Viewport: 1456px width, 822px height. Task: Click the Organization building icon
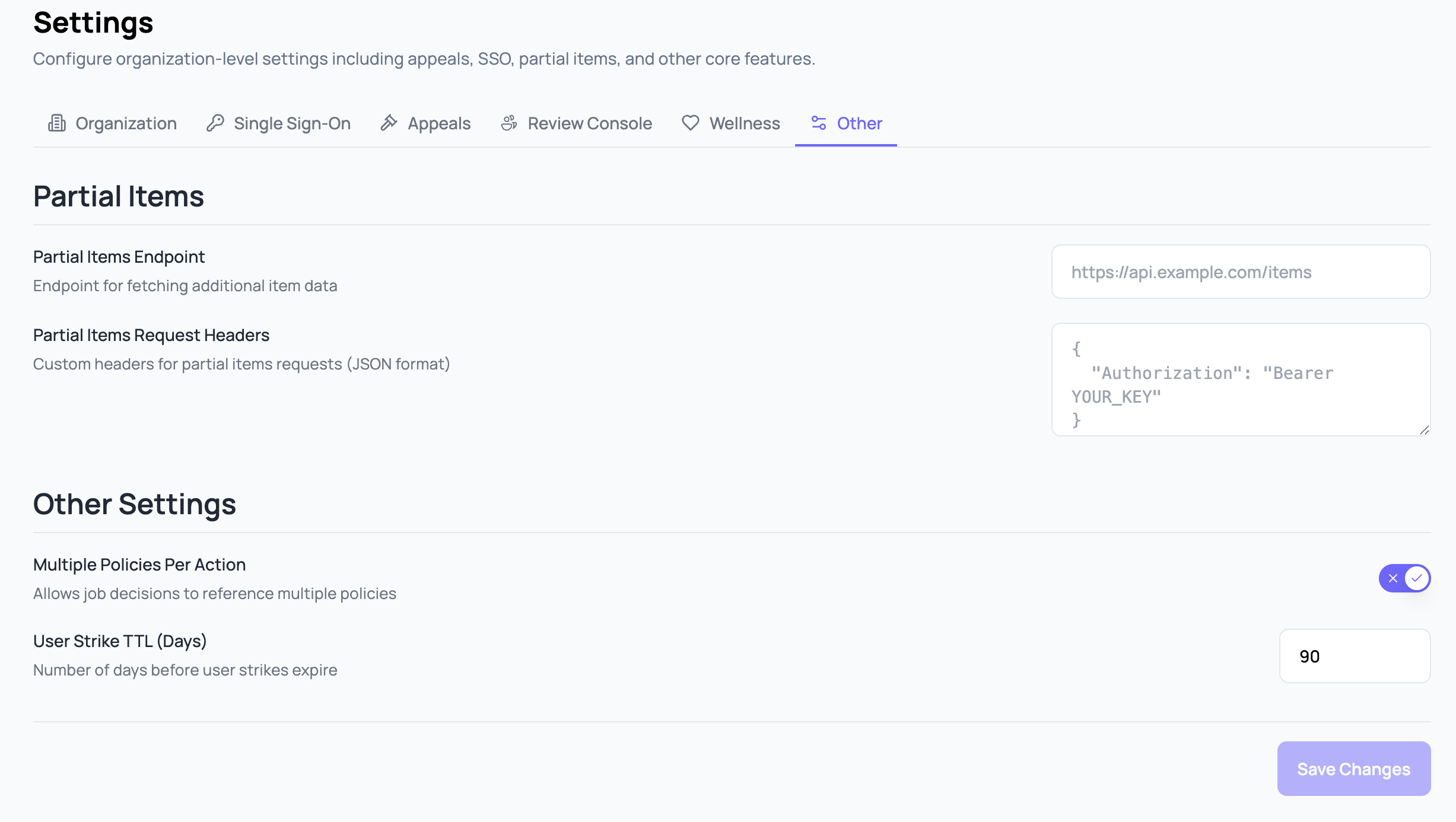[57, 123]
